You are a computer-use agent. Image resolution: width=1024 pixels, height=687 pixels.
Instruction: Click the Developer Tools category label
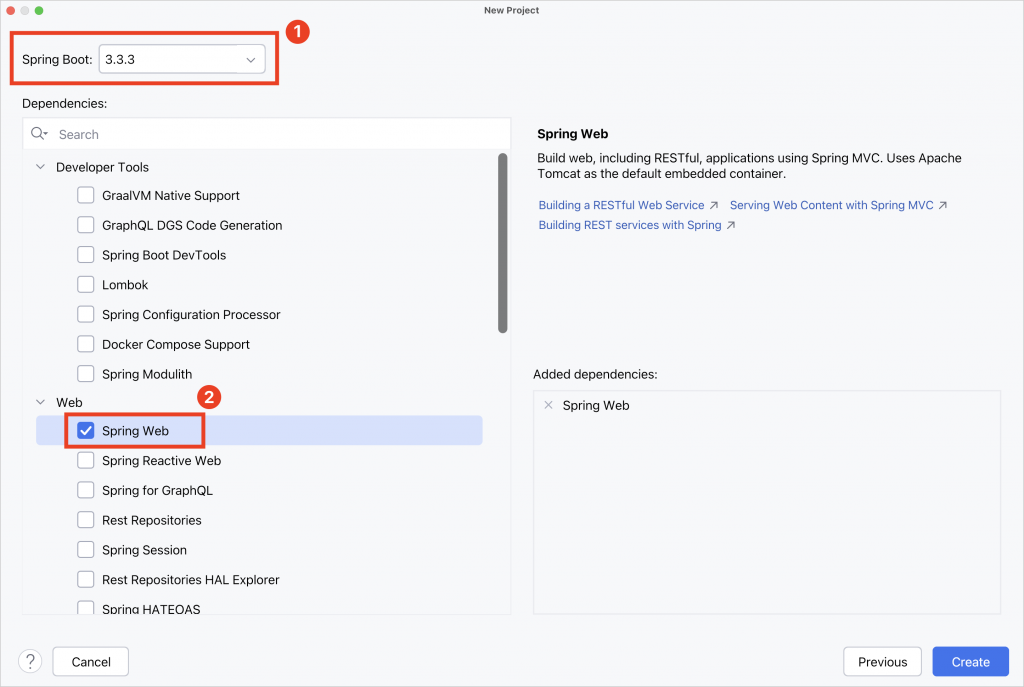click(103, 167)
